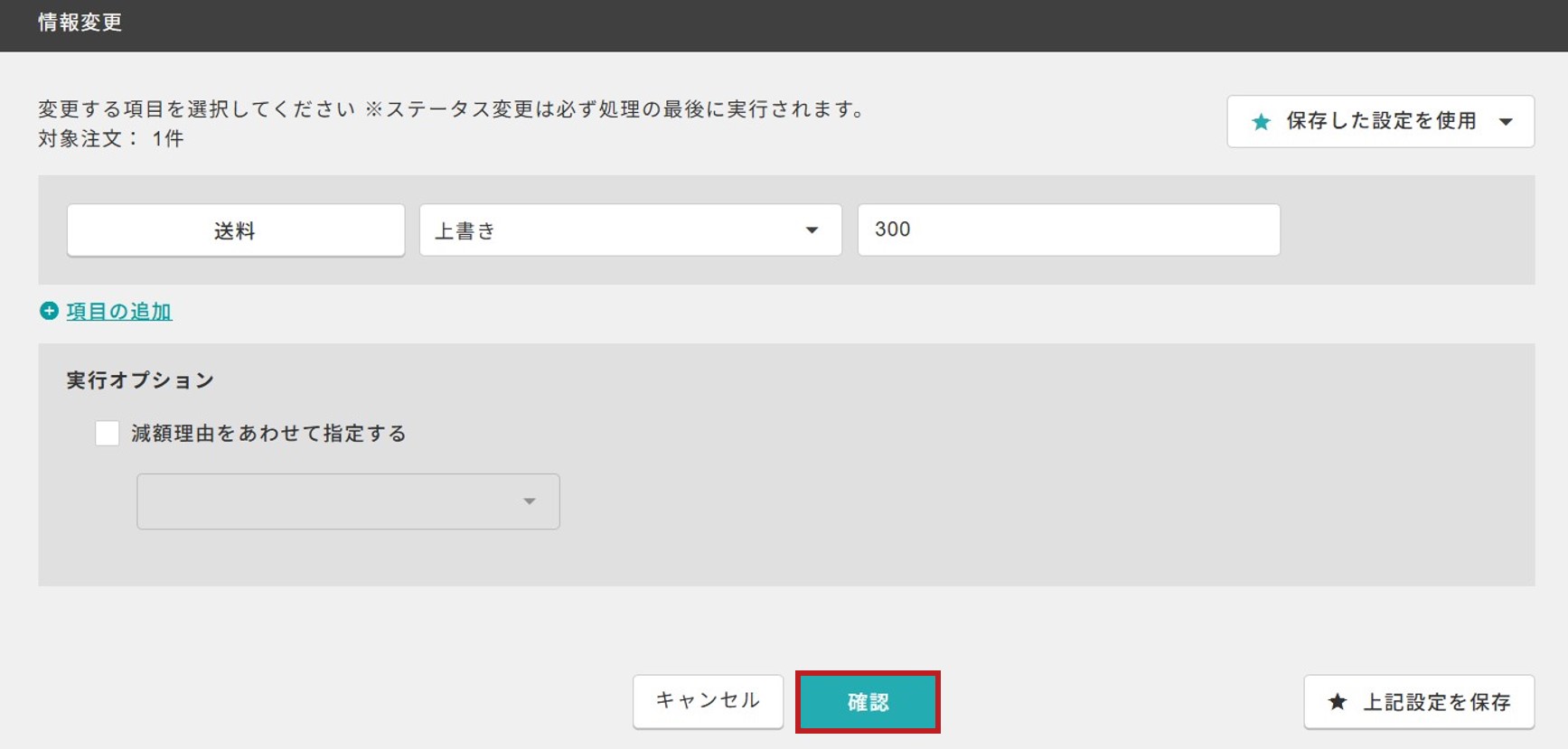Enable the 減額理由をあわせて指定する checkbox
The height and width of the screenshot is (749, 1568).
108,433
